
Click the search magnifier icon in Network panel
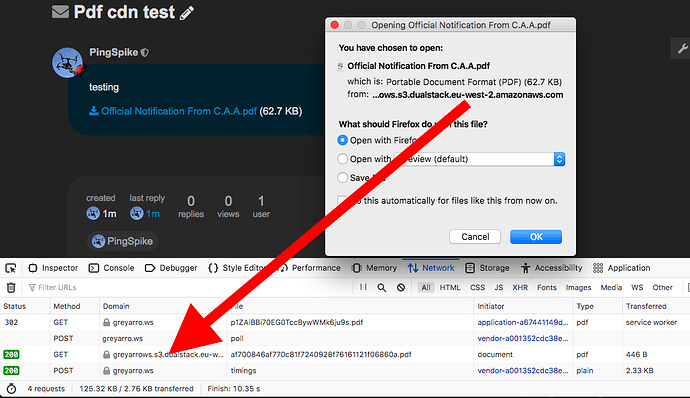(x=382, y=287)
